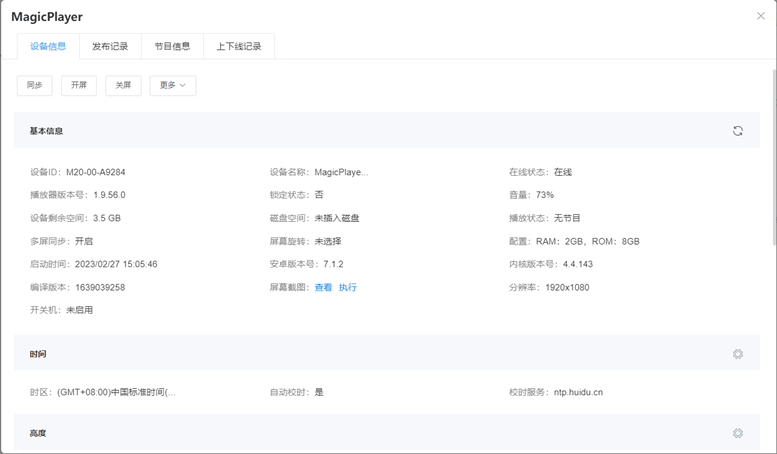Click the truncated 时区 value text

coord(116,392)
